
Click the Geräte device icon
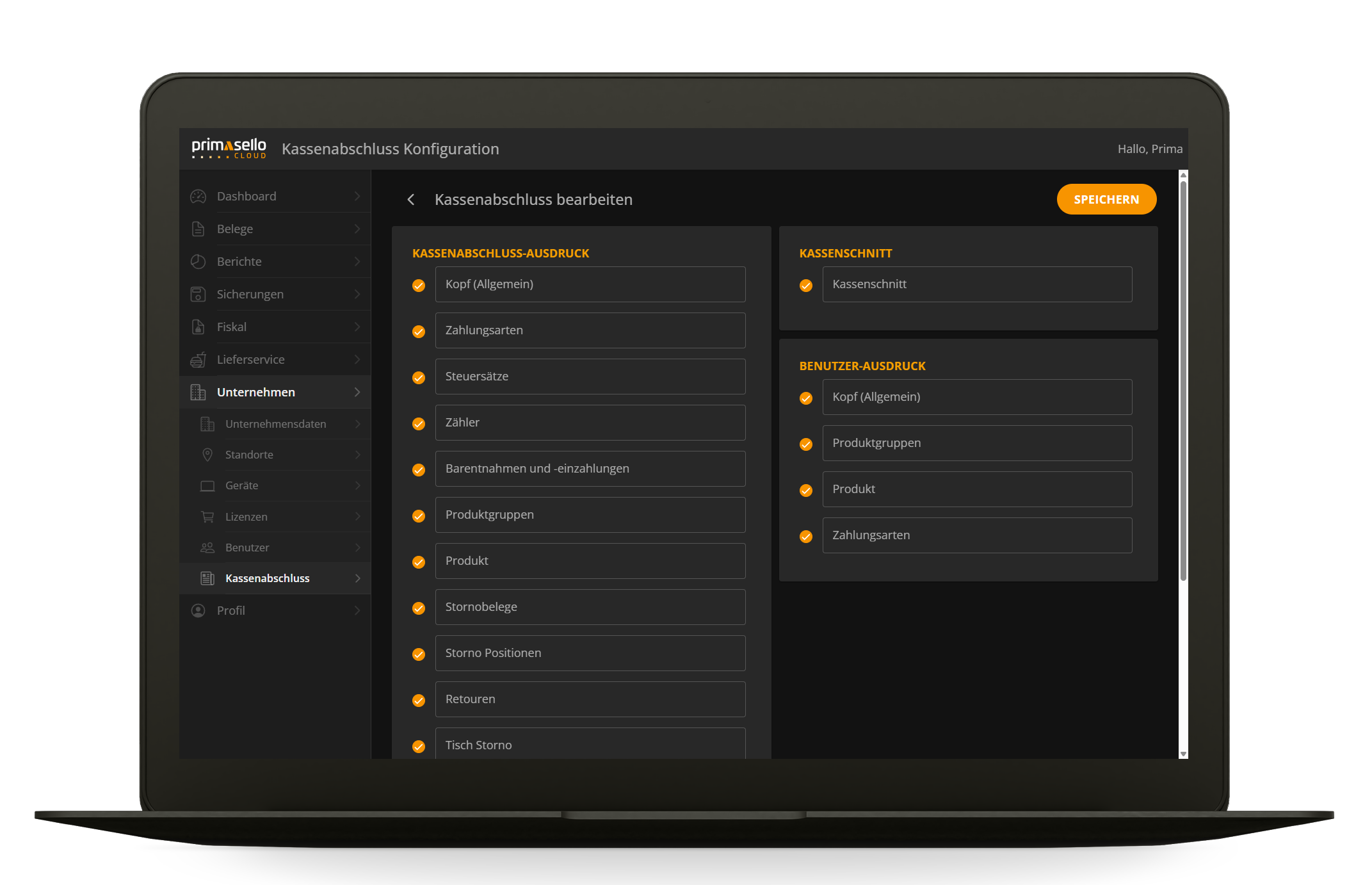(207, 485)
